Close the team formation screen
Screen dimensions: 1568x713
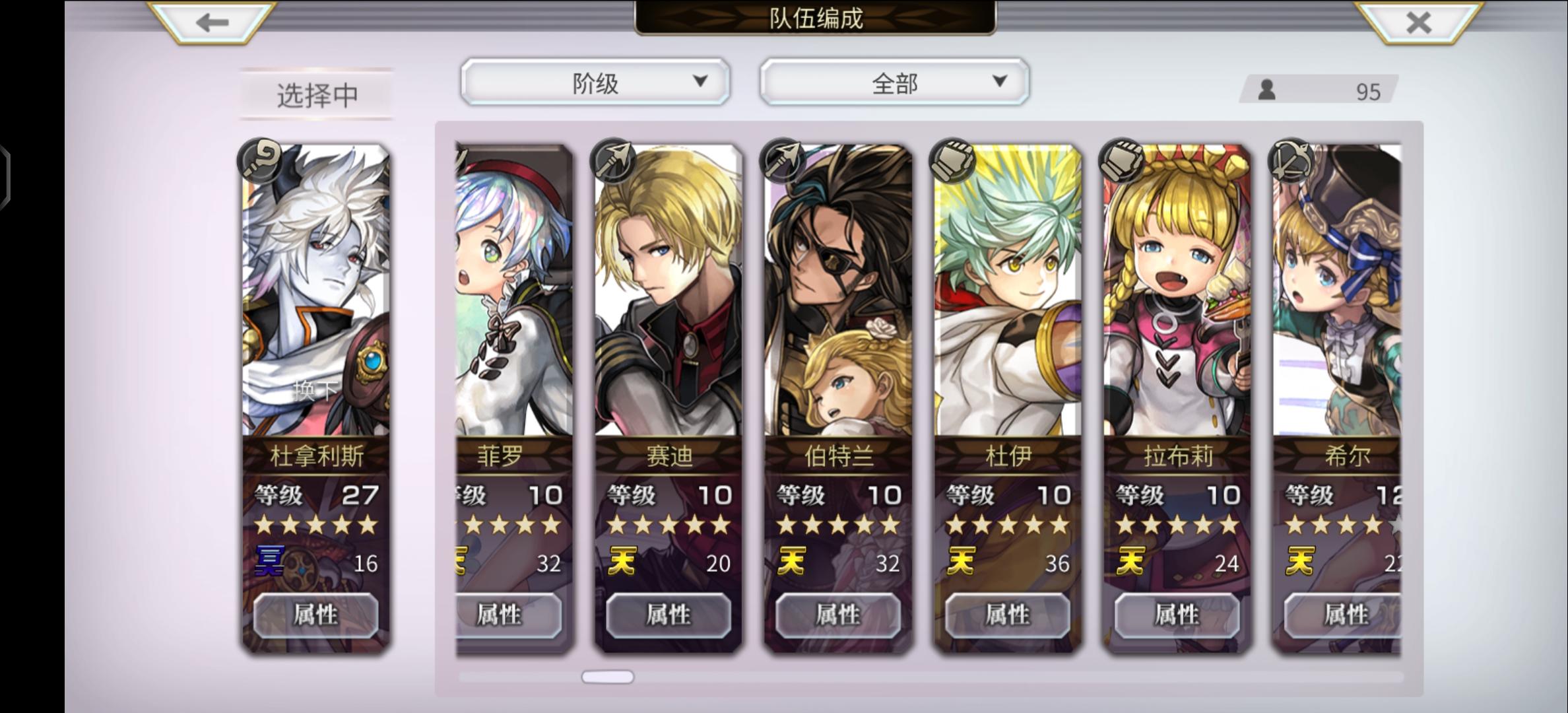coord(1418,22)
